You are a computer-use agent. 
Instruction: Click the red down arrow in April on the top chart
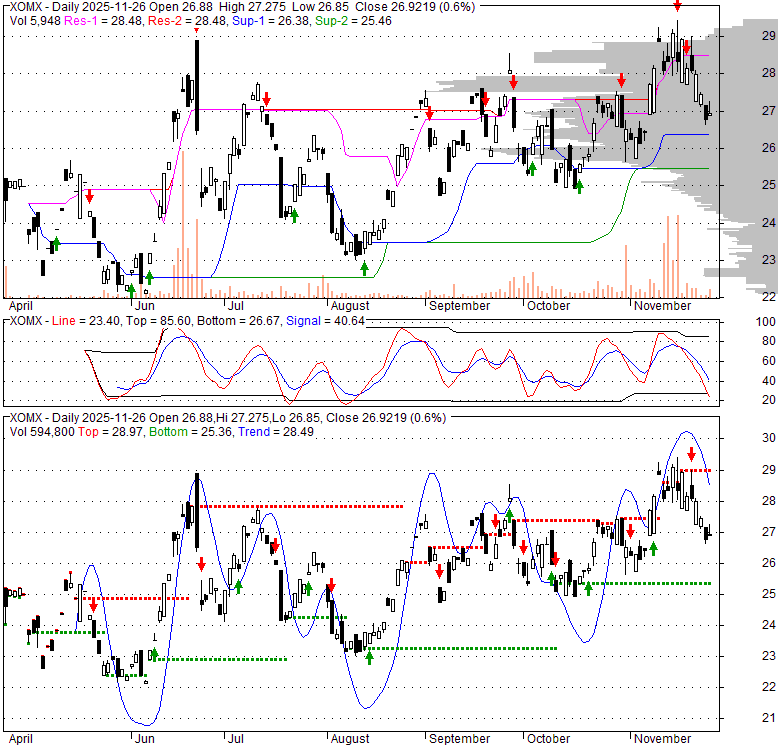pos(89,195)
